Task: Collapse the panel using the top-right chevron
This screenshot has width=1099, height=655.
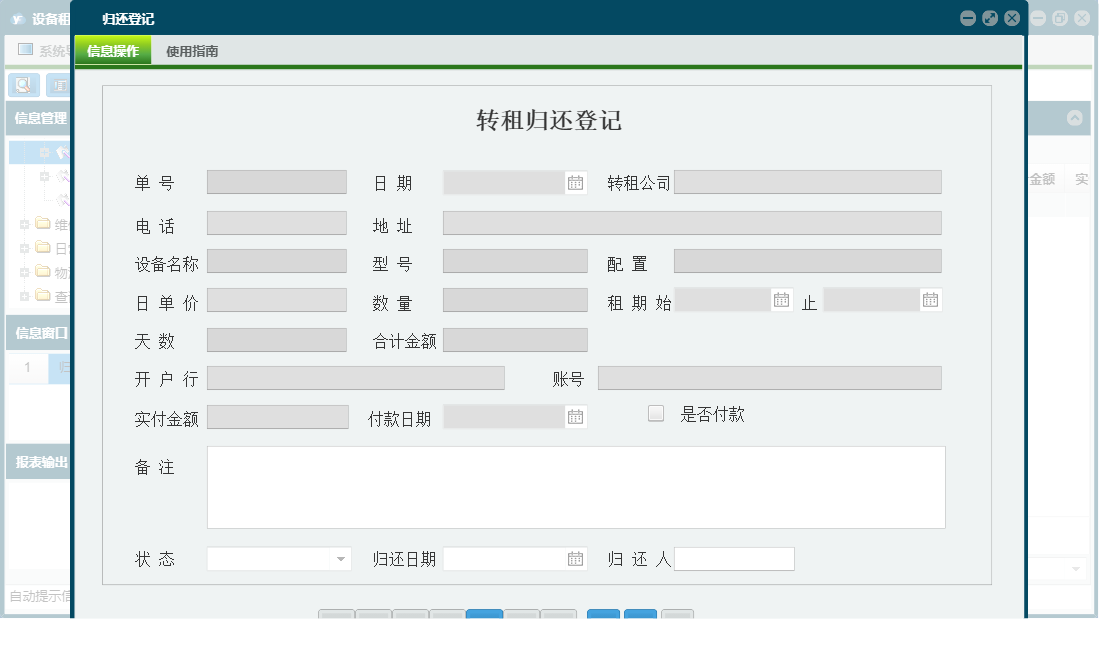Action: pyautogui.click(x=1076, y=118)
